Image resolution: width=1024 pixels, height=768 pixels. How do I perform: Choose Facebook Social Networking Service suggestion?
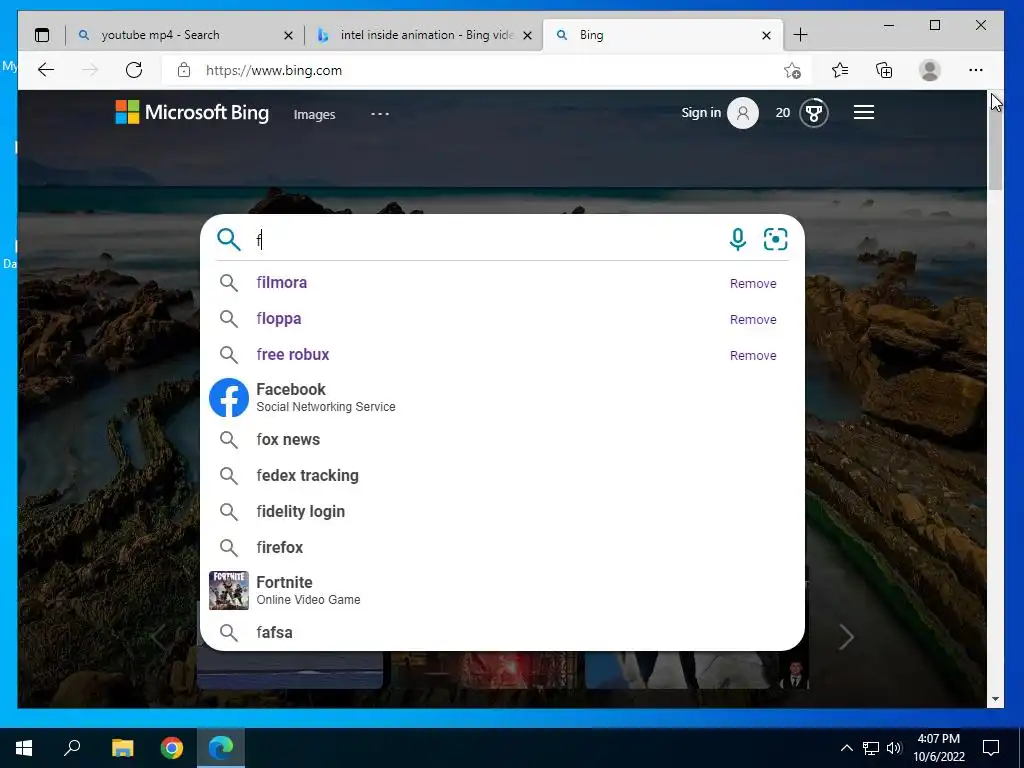click(502, 398)
